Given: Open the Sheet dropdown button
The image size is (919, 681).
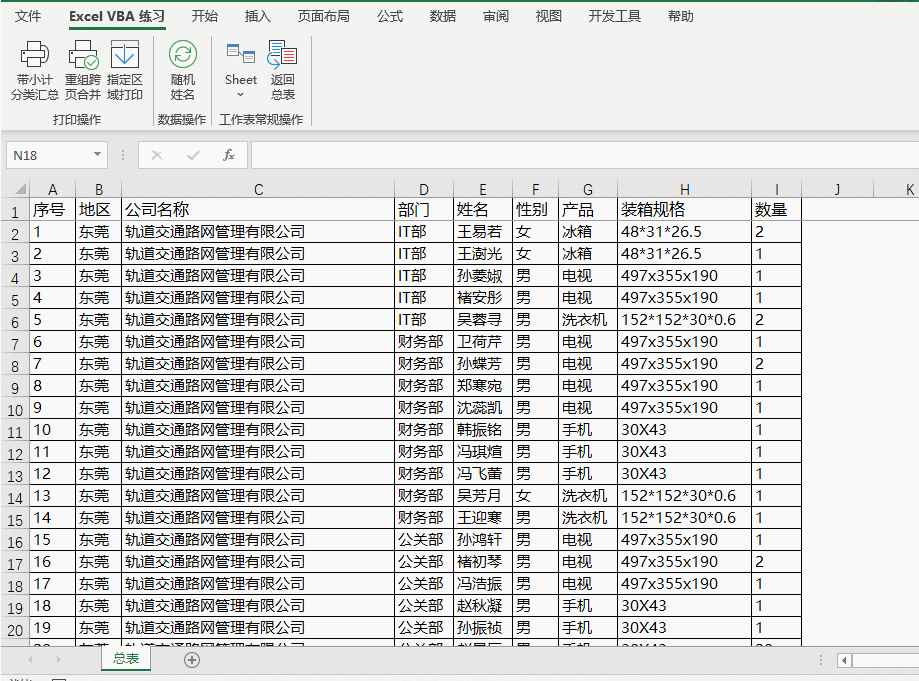Looking at the screenshot, I should click(240, 70).
